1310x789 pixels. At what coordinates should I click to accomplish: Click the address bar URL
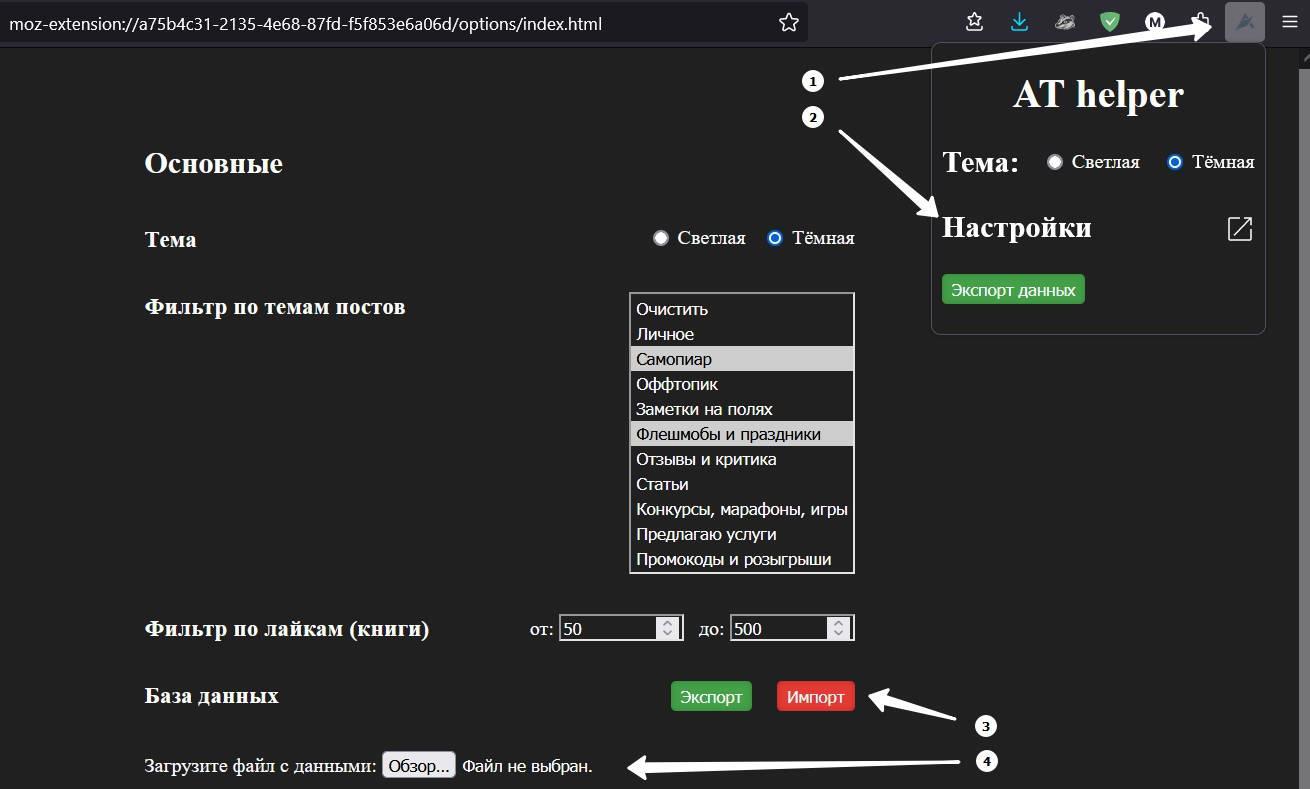pos(306,23)
